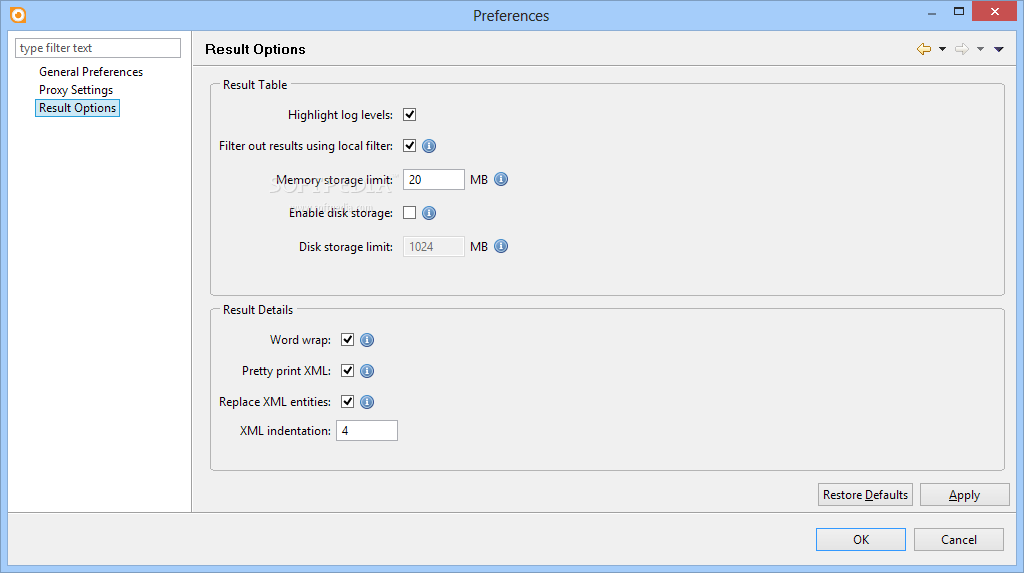Click the info icon next to local filter
The image size is (1024, 573).
[x=429, y=146]
